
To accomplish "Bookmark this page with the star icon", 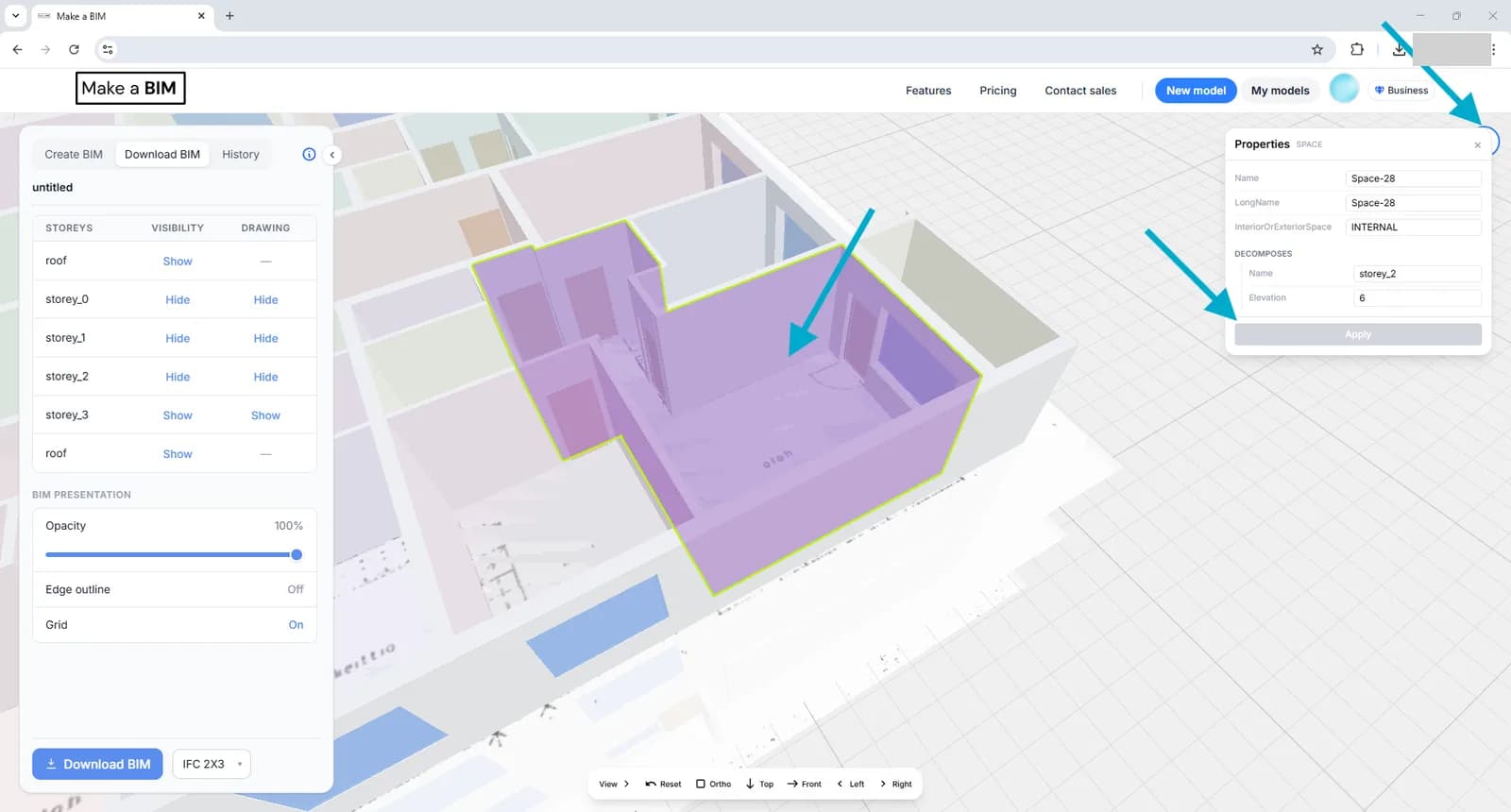I will point(1317,49).
